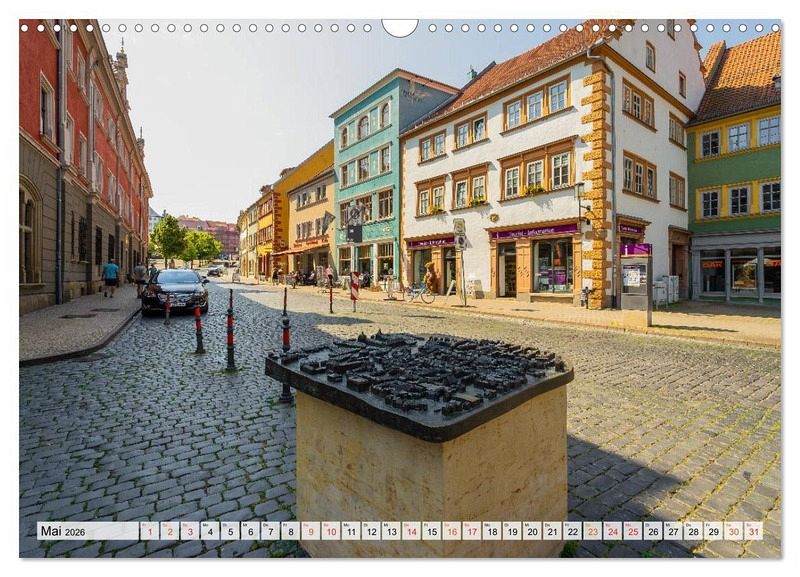Select day 17 in the calendar strip
The width and height of the screenshot is (800, 577).
[471, 532]
